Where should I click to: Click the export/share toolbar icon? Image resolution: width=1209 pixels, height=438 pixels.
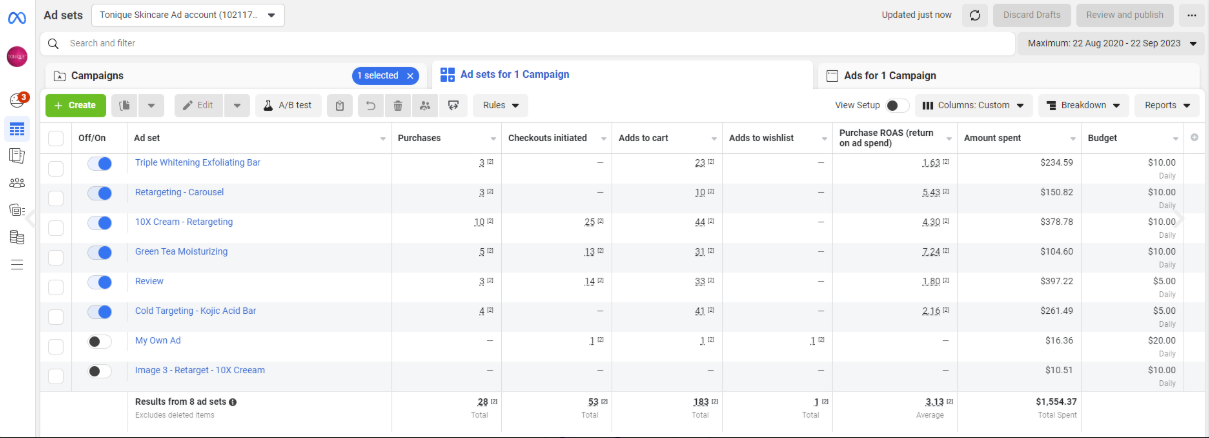coord(455,105)
